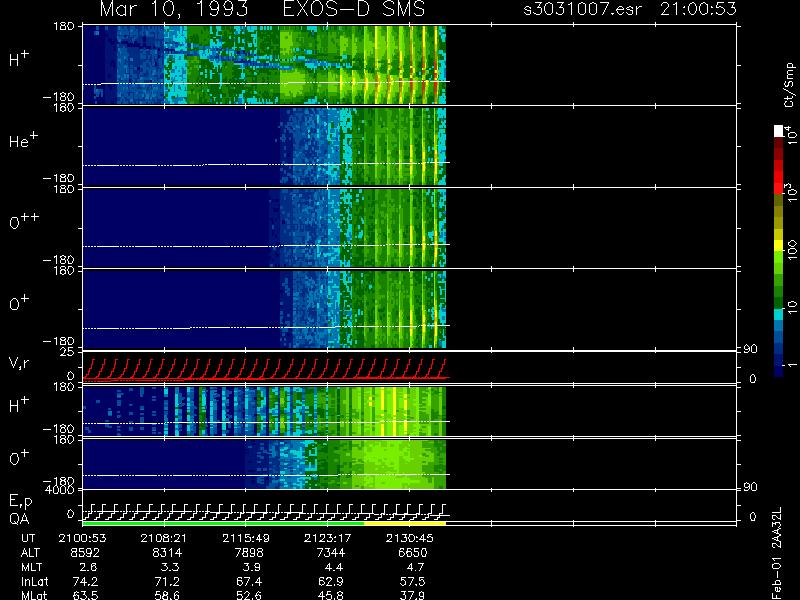Screen dimensions: 800x600
Task: Select the 'He+' panel label
Action: [23, 141]
